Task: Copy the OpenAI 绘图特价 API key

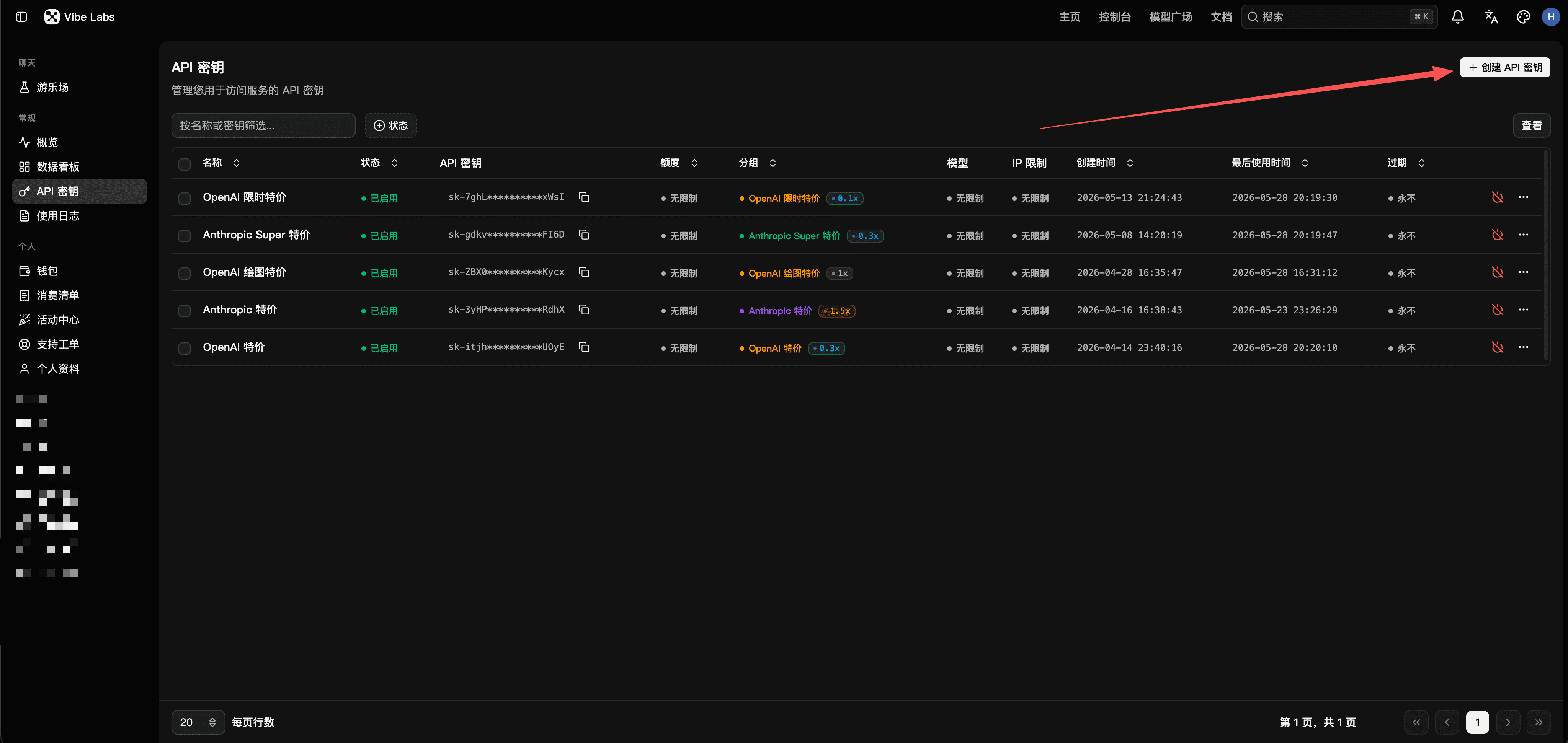Action: (584, 272)
